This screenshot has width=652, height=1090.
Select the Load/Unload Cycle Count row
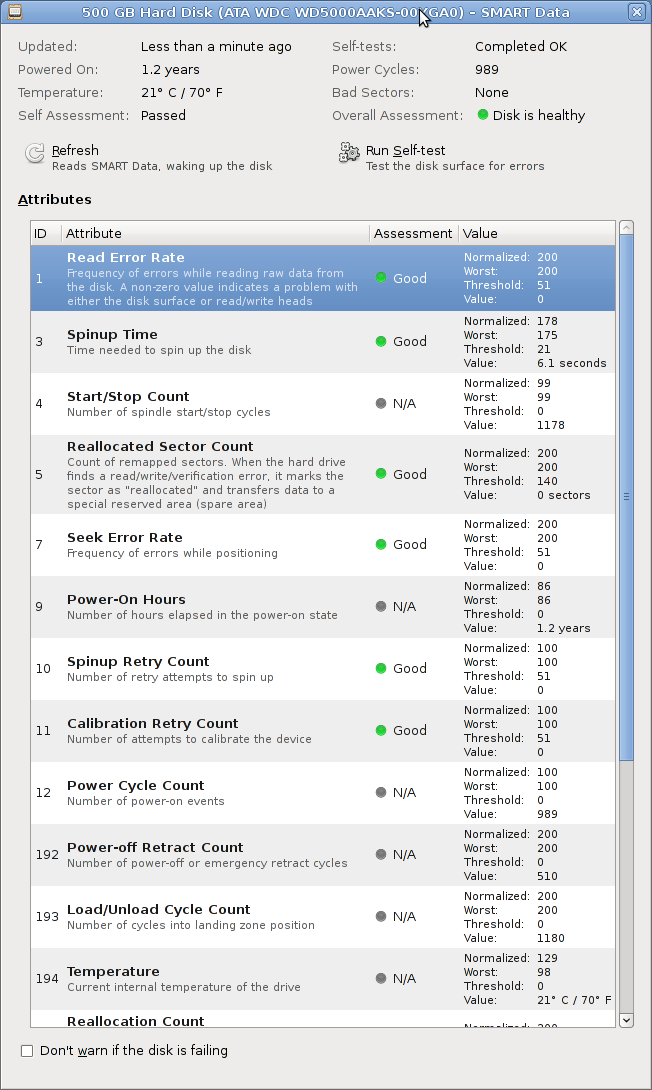pos(323,916)
